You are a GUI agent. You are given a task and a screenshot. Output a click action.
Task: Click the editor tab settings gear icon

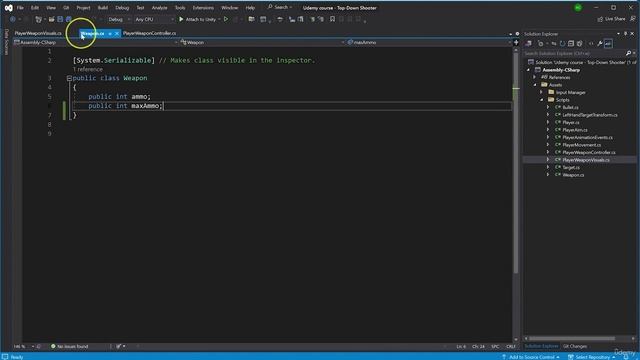[x=517, y=34]
